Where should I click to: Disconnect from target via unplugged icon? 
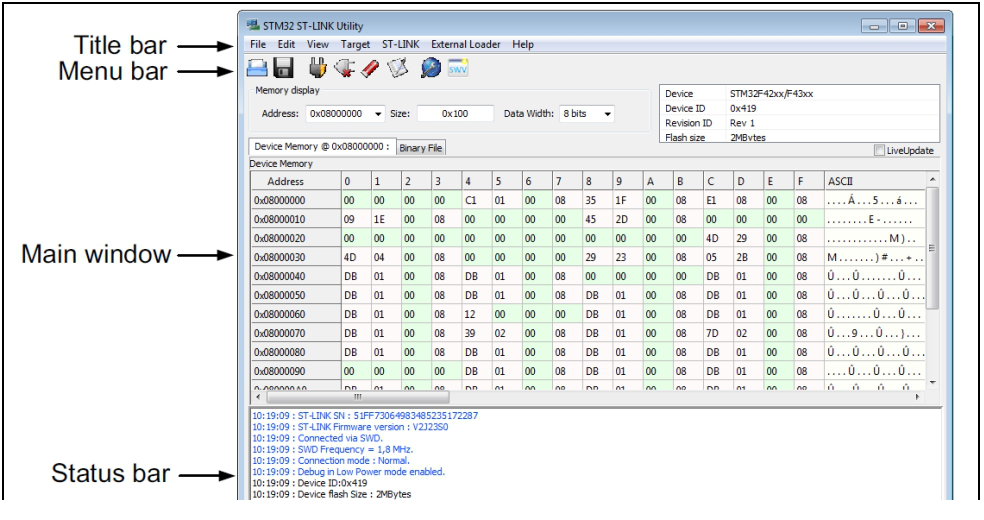(x=345, y=68)
